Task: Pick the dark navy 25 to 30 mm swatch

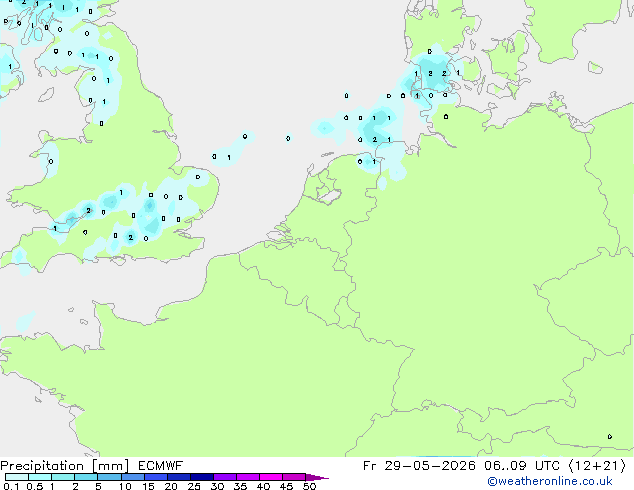Action: [201, 477]
